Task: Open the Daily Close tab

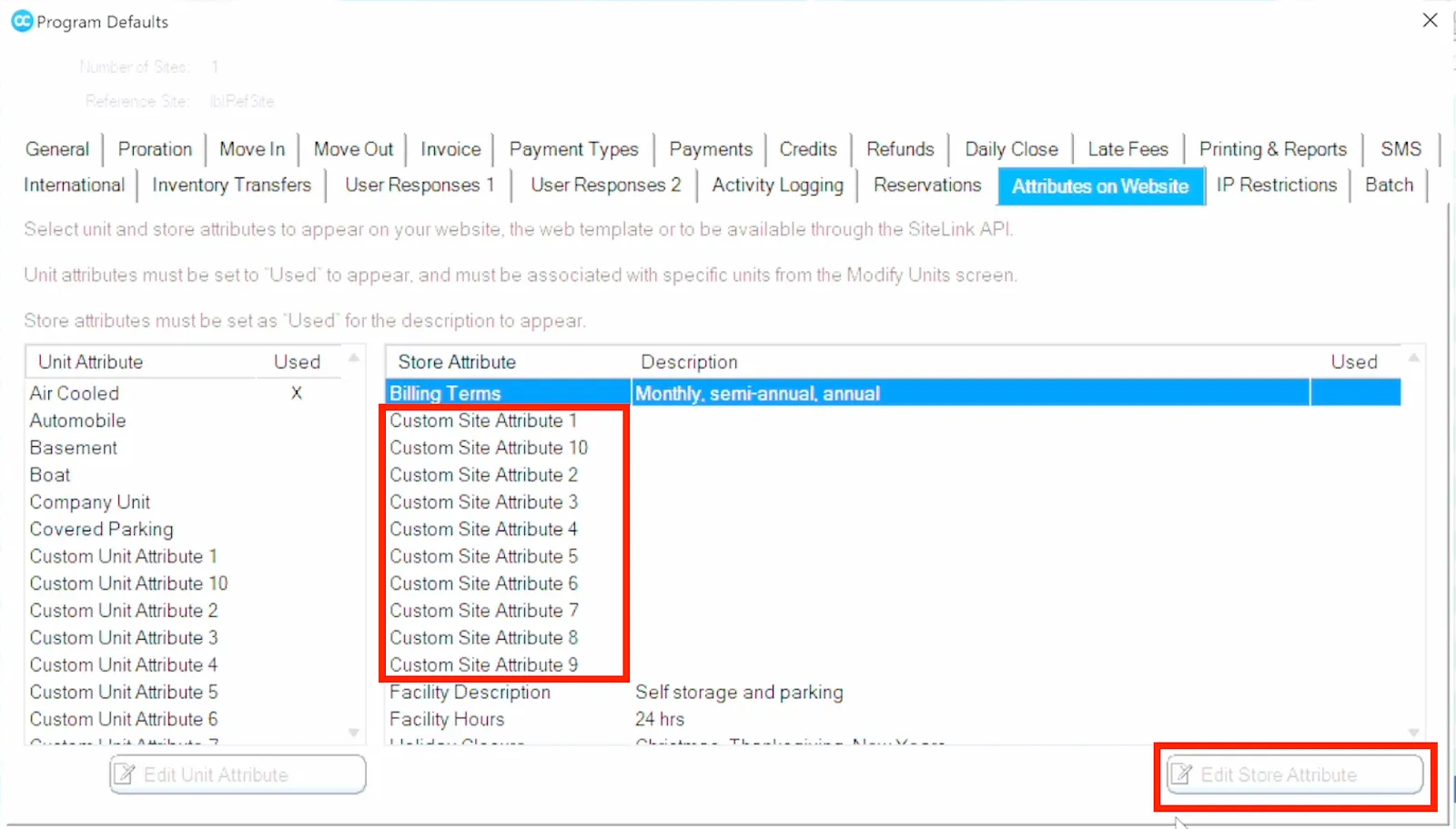Action: point(1011,149)
